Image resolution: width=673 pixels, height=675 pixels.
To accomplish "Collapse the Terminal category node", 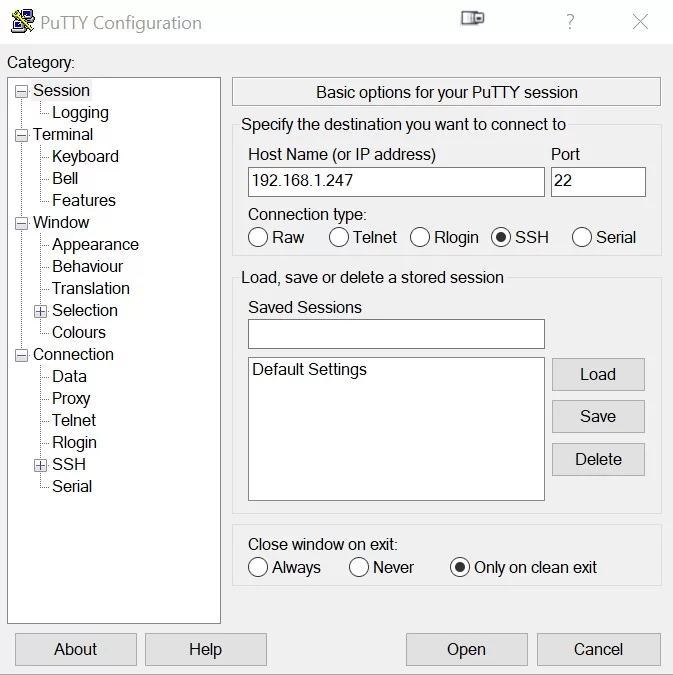I will pos(22,135).
